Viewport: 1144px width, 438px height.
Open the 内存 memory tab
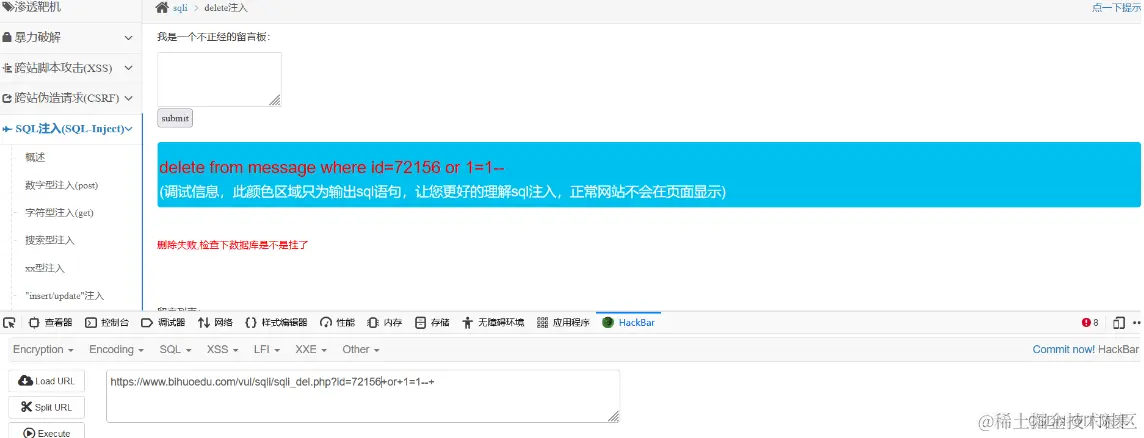point(384,323)
